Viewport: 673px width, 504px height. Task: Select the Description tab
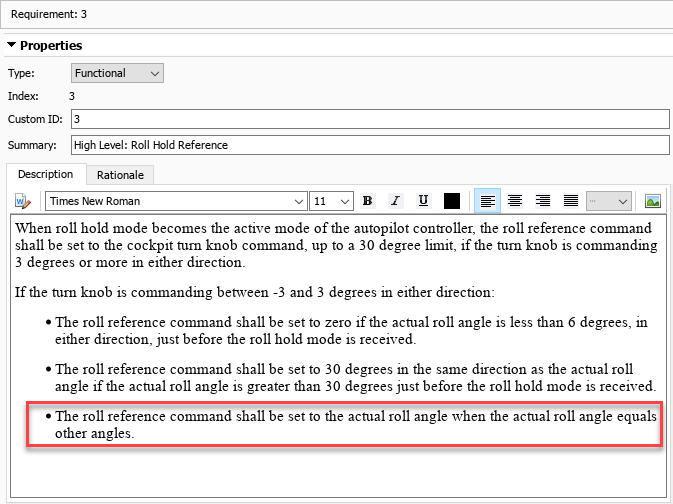[45, 174]
